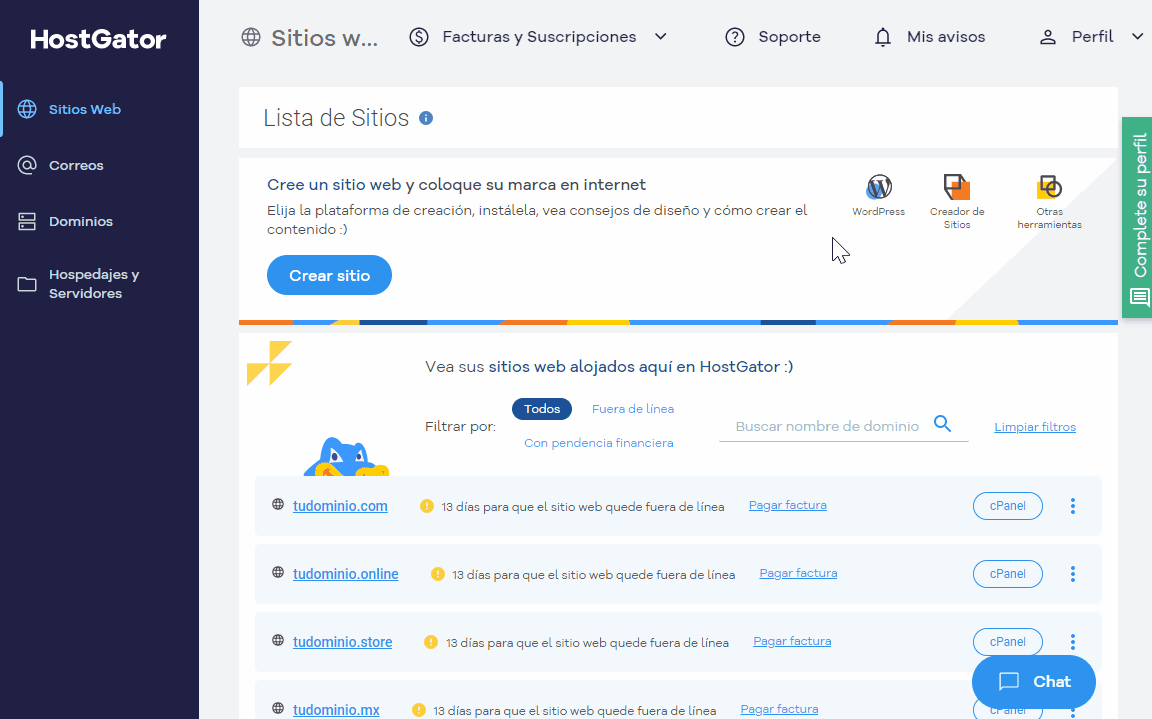The width and height of the screenshot is (1152, 719).
Task: Click Pagar factura for tudominio.mx
Action: pyautogui.click(x=779, y=709)
